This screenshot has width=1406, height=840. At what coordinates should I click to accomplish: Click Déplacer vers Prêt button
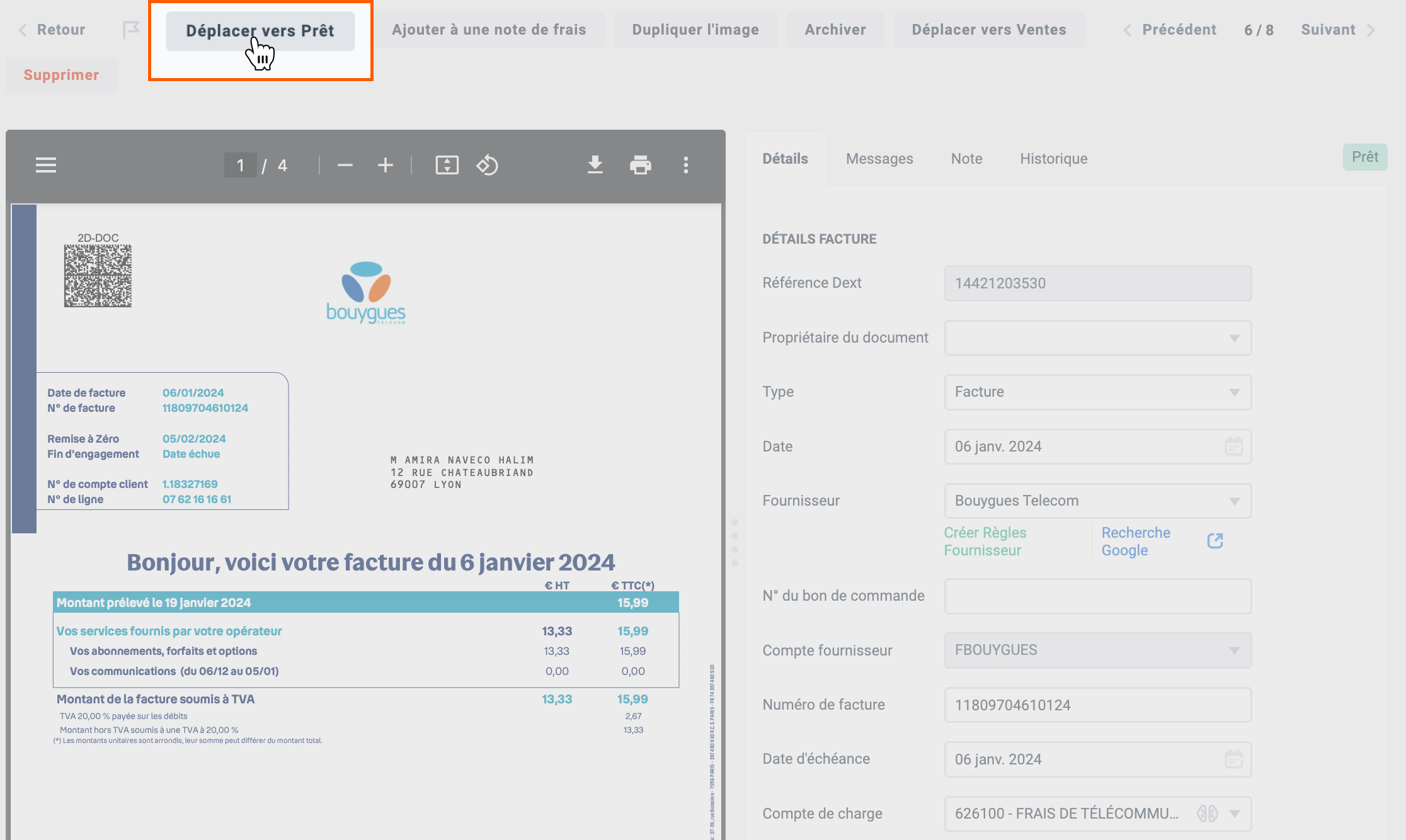tap(260, 31)
